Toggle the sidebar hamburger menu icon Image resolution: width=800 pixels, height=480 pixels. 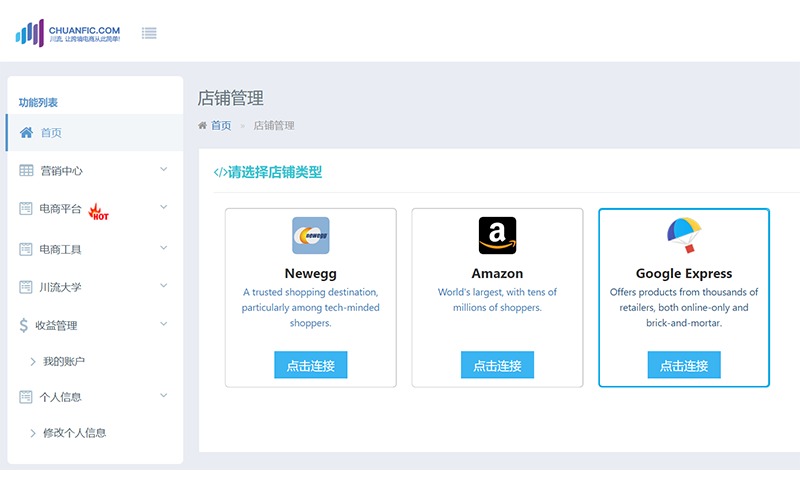[x=149, y=33]
